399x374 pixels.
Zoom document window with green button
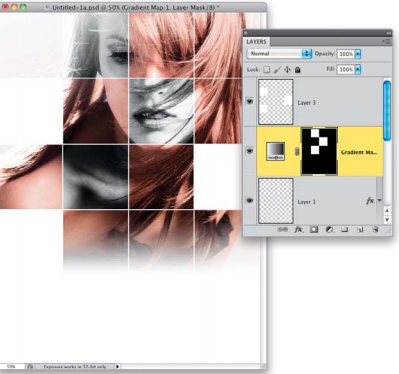tap(23, 7)
